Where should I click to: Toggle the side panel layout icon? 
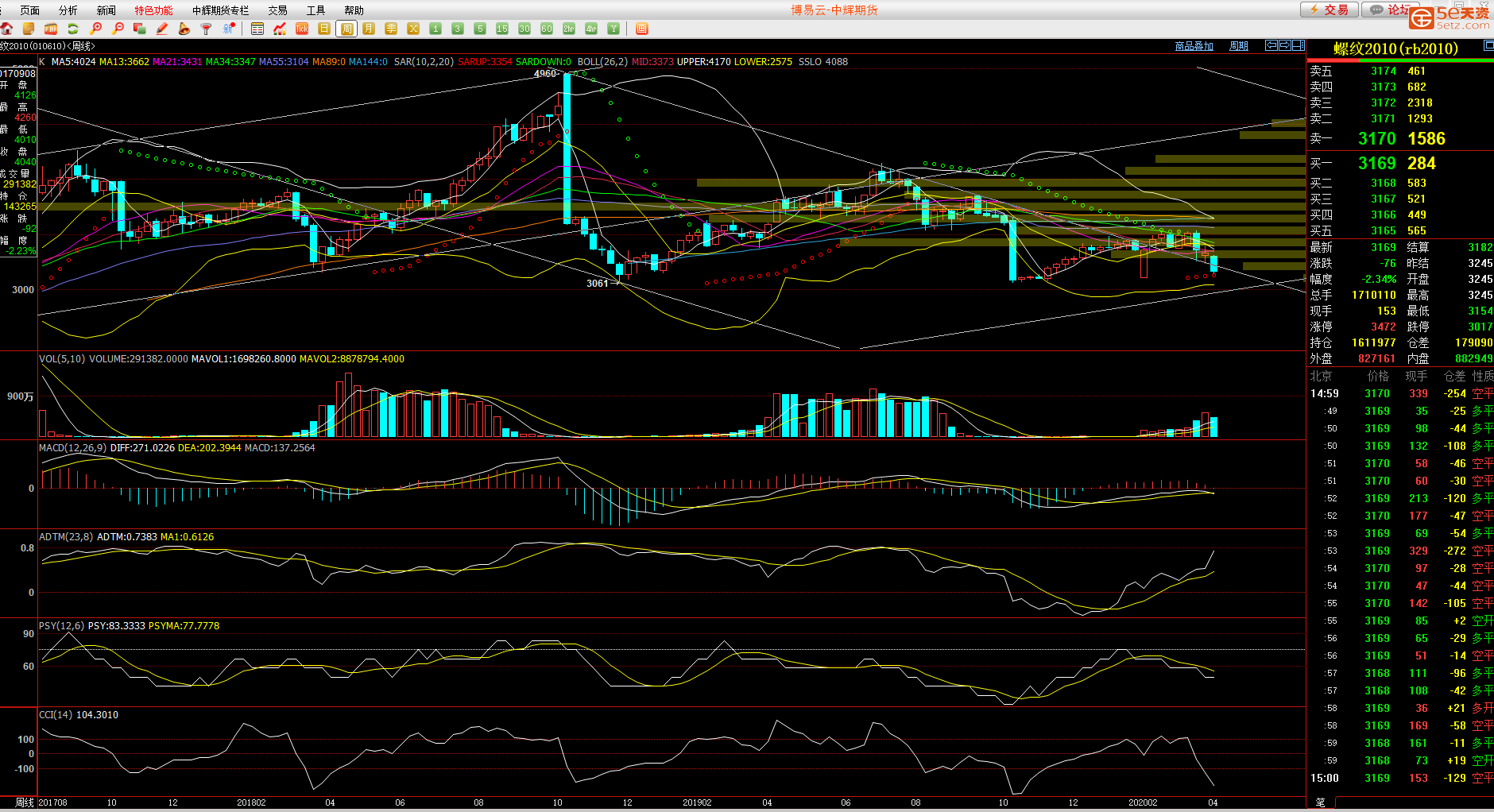tap(1299, 45)
